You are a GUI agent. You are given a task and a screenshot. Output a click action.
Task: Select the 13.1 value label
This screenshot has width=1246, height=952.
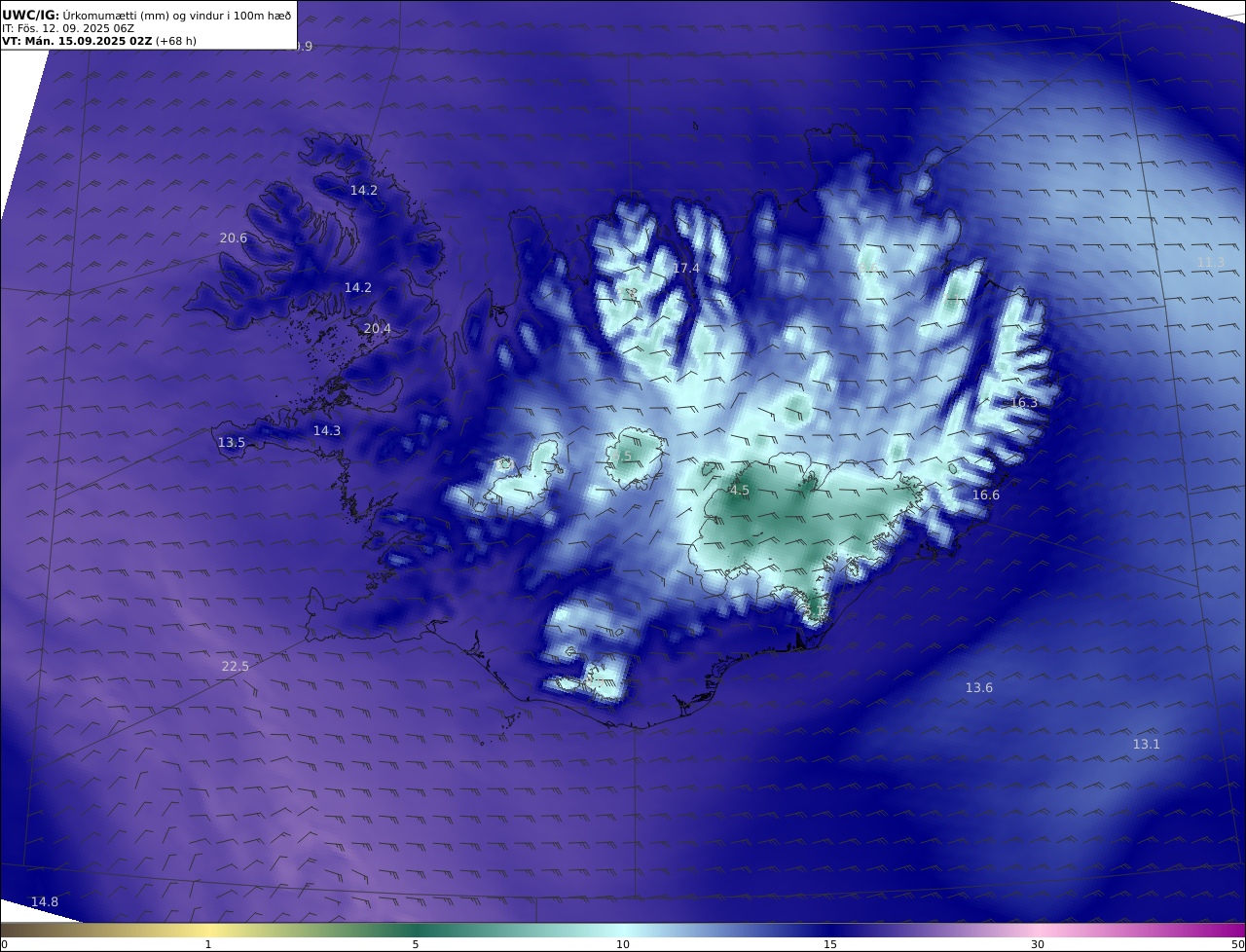pyautogui.click(x=1147, y=745)
